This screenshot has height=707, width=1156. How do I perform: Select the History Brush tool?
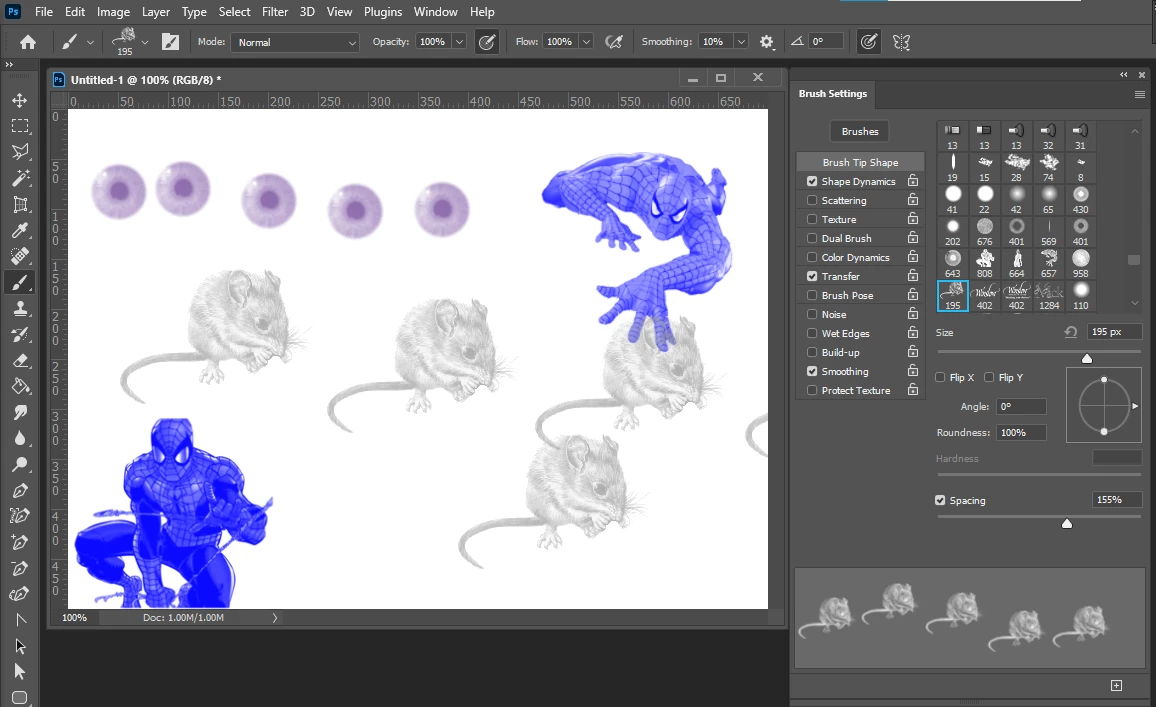pos(20,334)
